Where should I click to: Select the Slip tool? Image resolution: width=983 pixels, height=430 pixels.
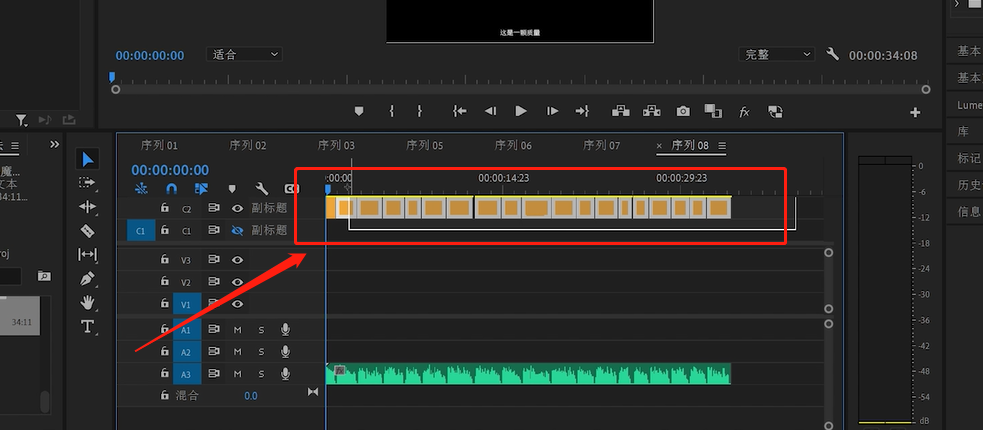pos(87,254)
